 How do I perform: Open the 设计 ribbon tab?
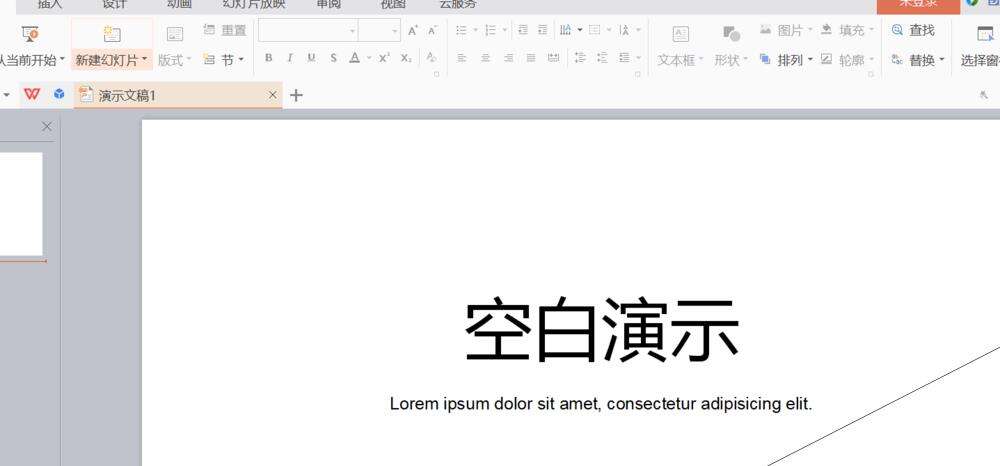pos(114,5)
